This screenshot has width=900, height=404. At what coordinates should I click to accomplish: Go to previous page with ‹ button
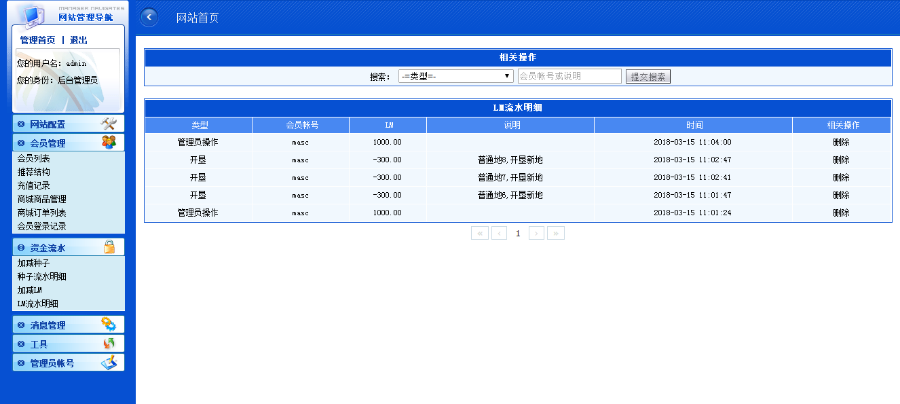pos(499,233)
